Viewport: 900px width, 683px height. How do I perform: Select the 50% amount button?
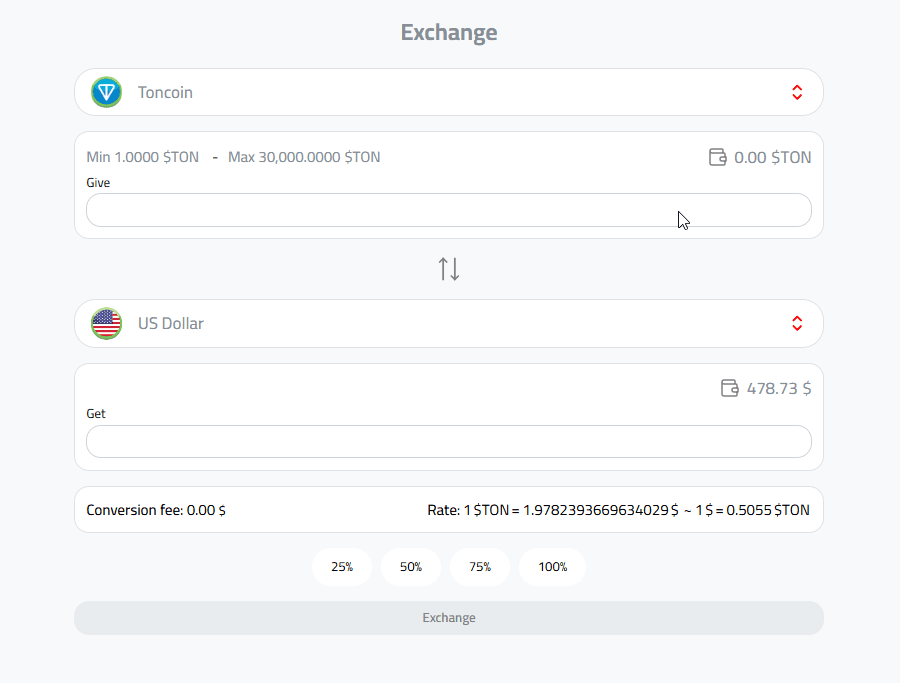click(x=411, y=567)
